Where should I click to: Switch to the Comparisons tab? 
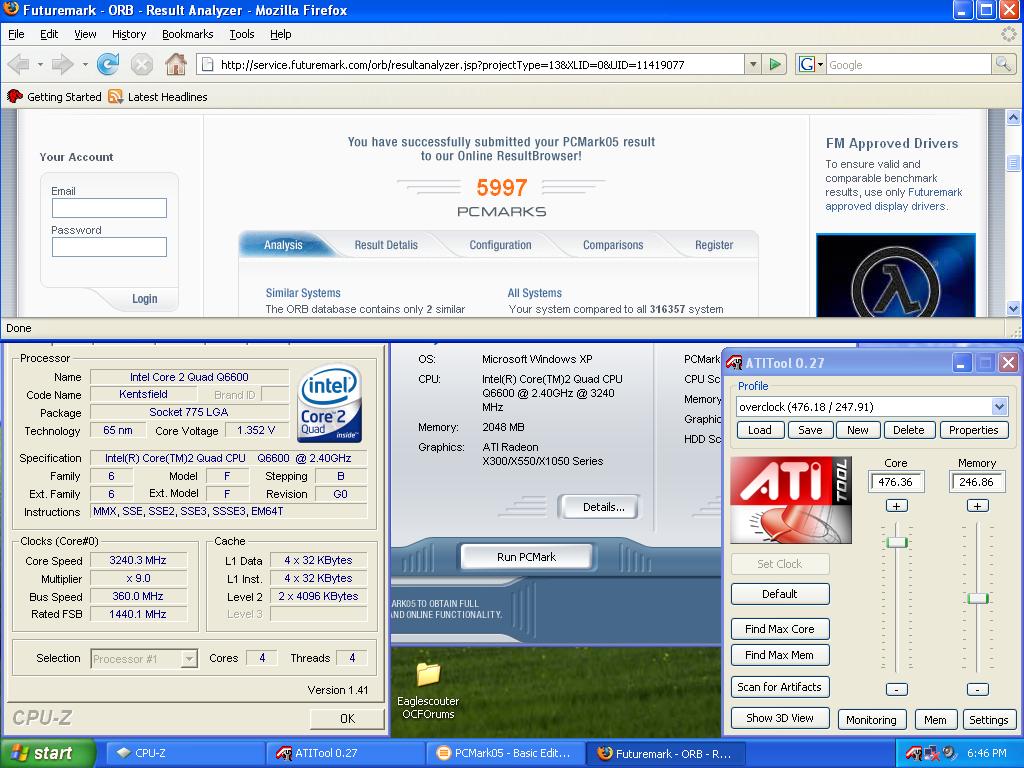pyautogui.click(x=613, y=245)
